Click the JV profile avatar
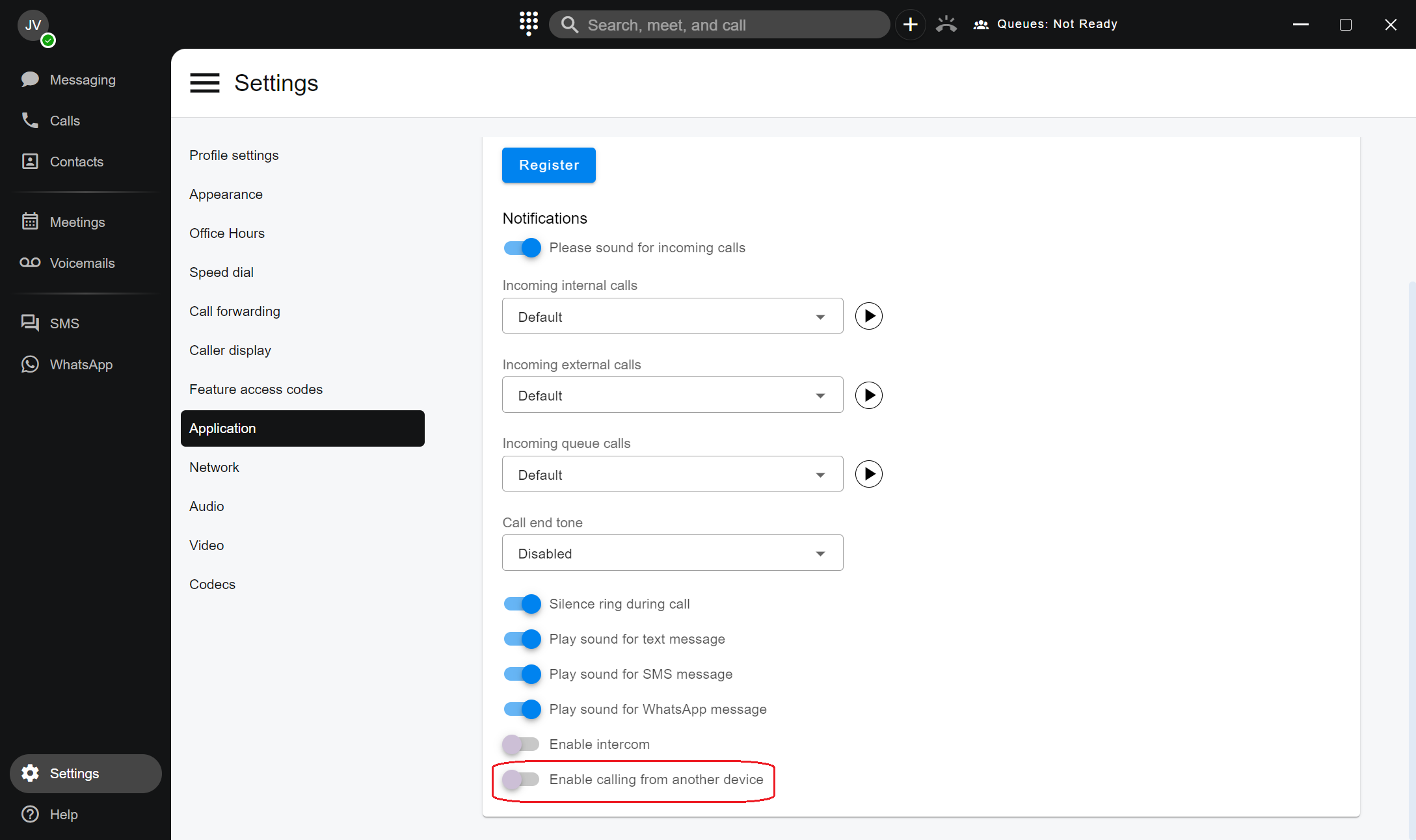Screen dimensions: 1416x840 point(33,25)
